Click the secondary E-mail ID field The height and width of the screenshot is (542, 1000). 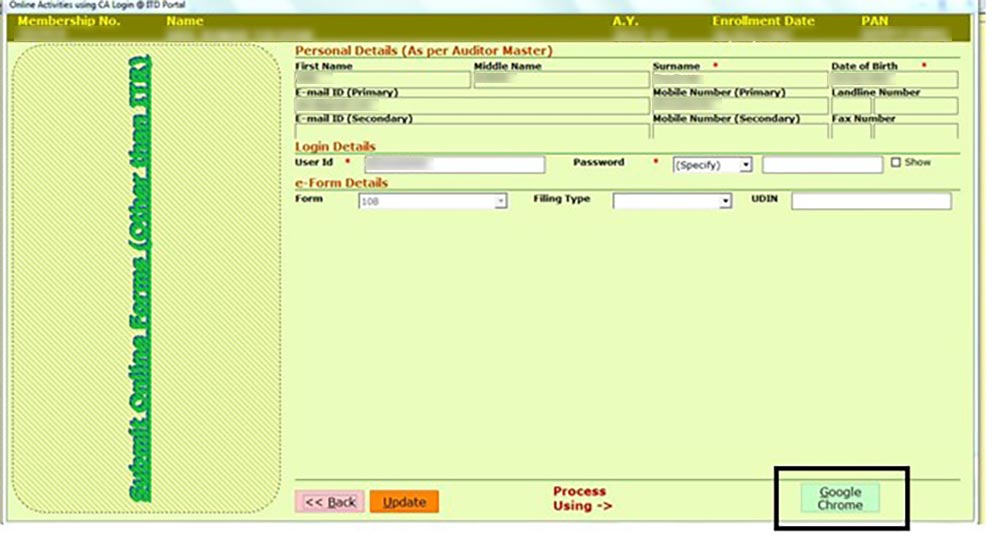[x=471, y=131]
